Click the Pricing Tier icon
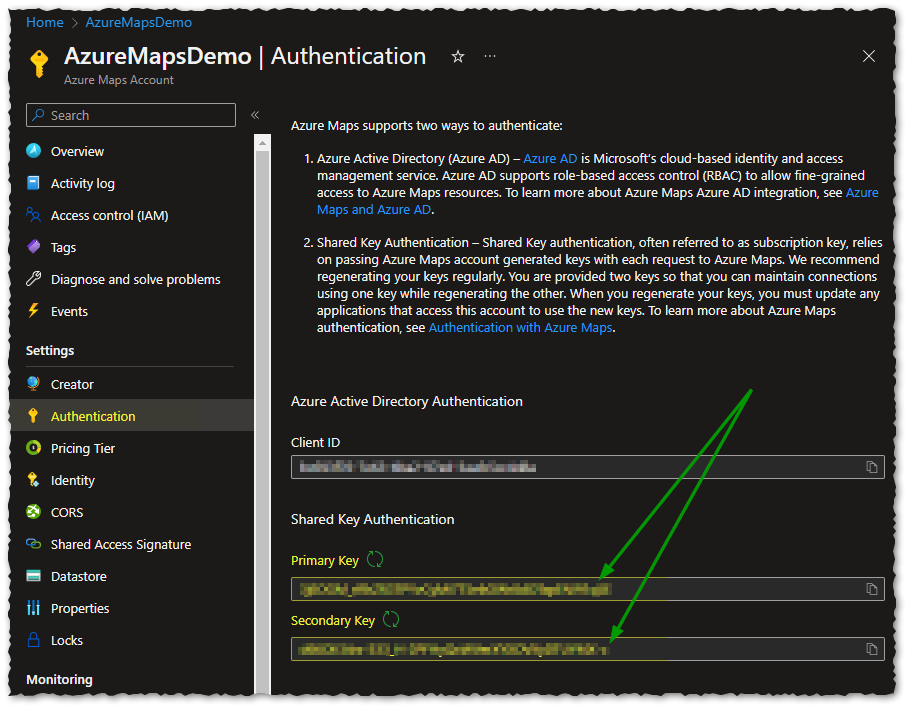908x708 pixels. [34, 448]
